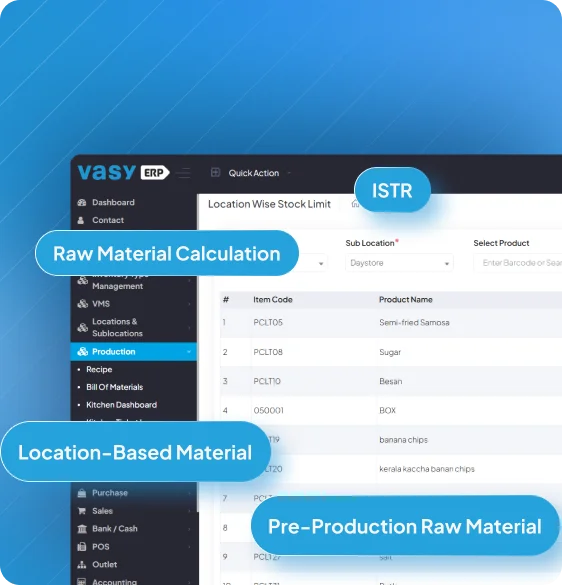Open the Sub Location Daystore dropdown

[x=399, y=263]
